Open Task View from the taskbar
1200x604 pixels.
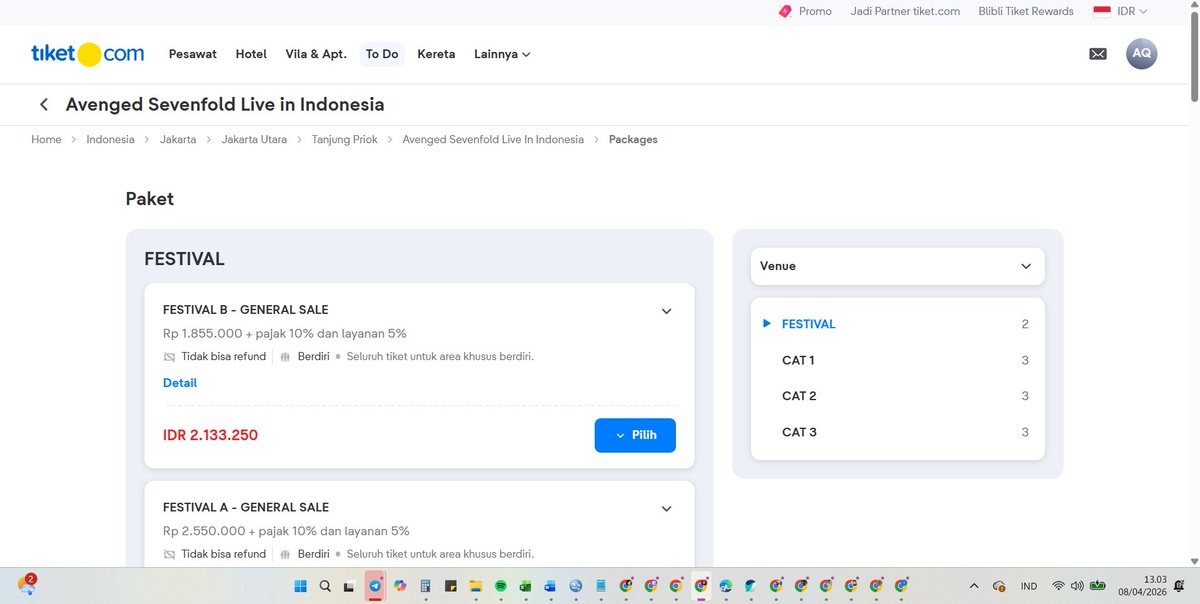349,586
